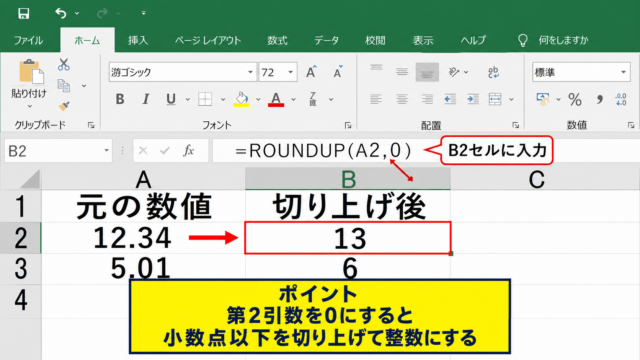Click the Increase Font Size icon

click(311, 72)
